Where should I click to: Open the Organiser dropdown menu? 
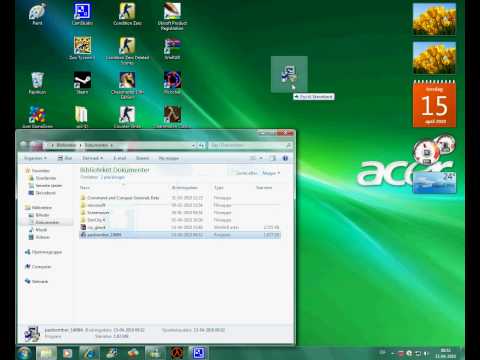[x=35, y=158]
